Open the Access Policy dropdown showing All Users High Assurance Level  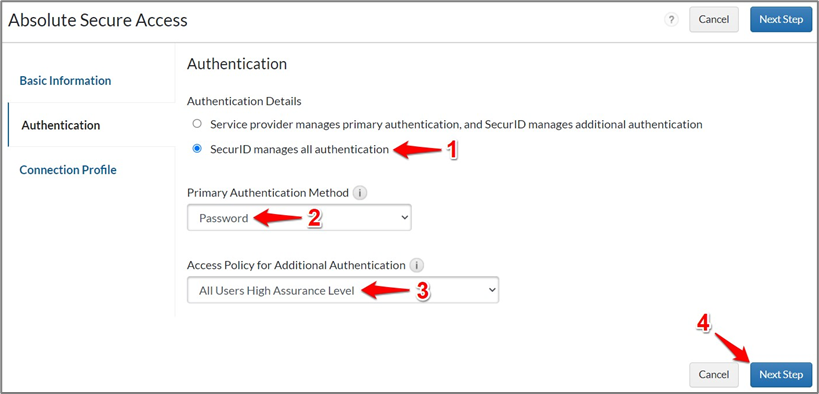click(x=343, y=291)
